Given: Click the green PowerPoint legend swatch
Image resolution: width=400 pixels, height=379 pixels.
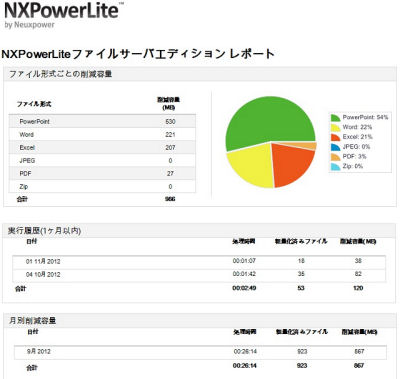Looking at the screenshot, I should pyautogui.click(x=336, y=118).
